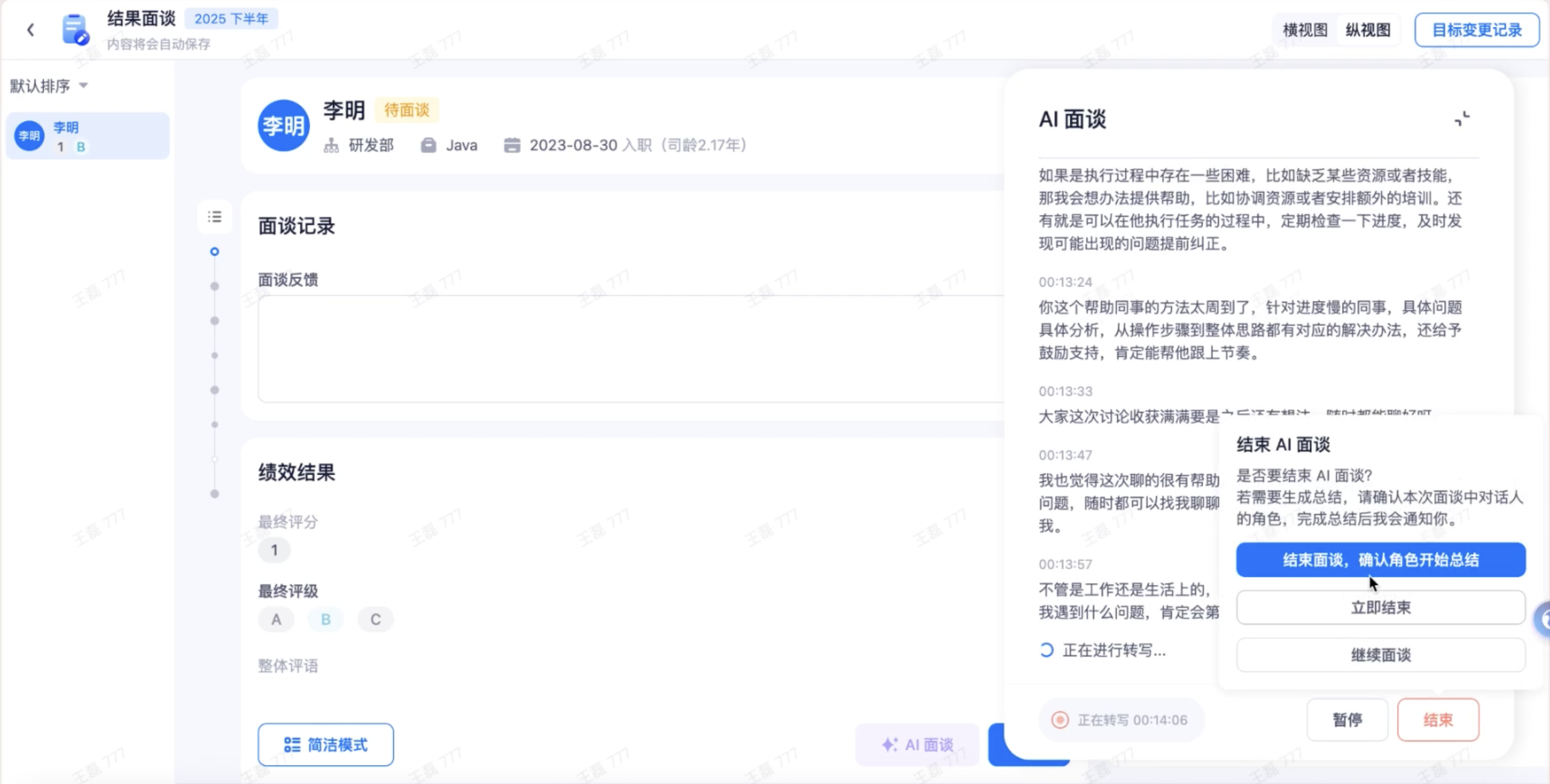Switch to the 横视图 tab

[1305, 30]
